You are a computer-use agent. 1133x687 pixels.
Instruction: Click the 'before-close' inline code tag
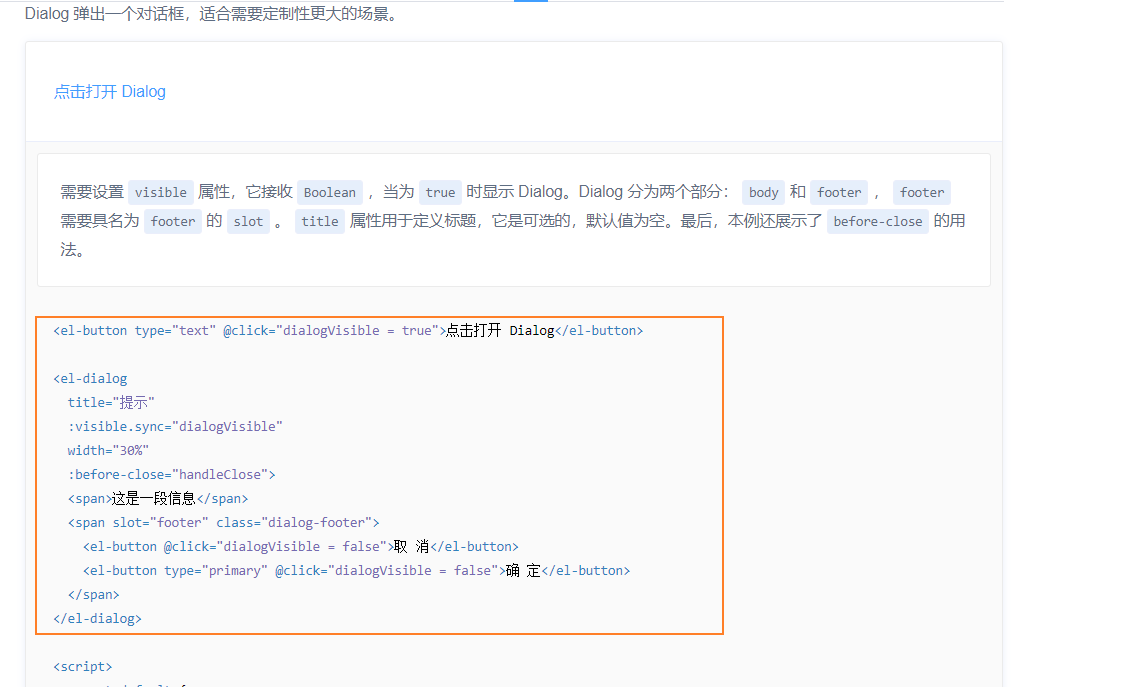[877, 221]
